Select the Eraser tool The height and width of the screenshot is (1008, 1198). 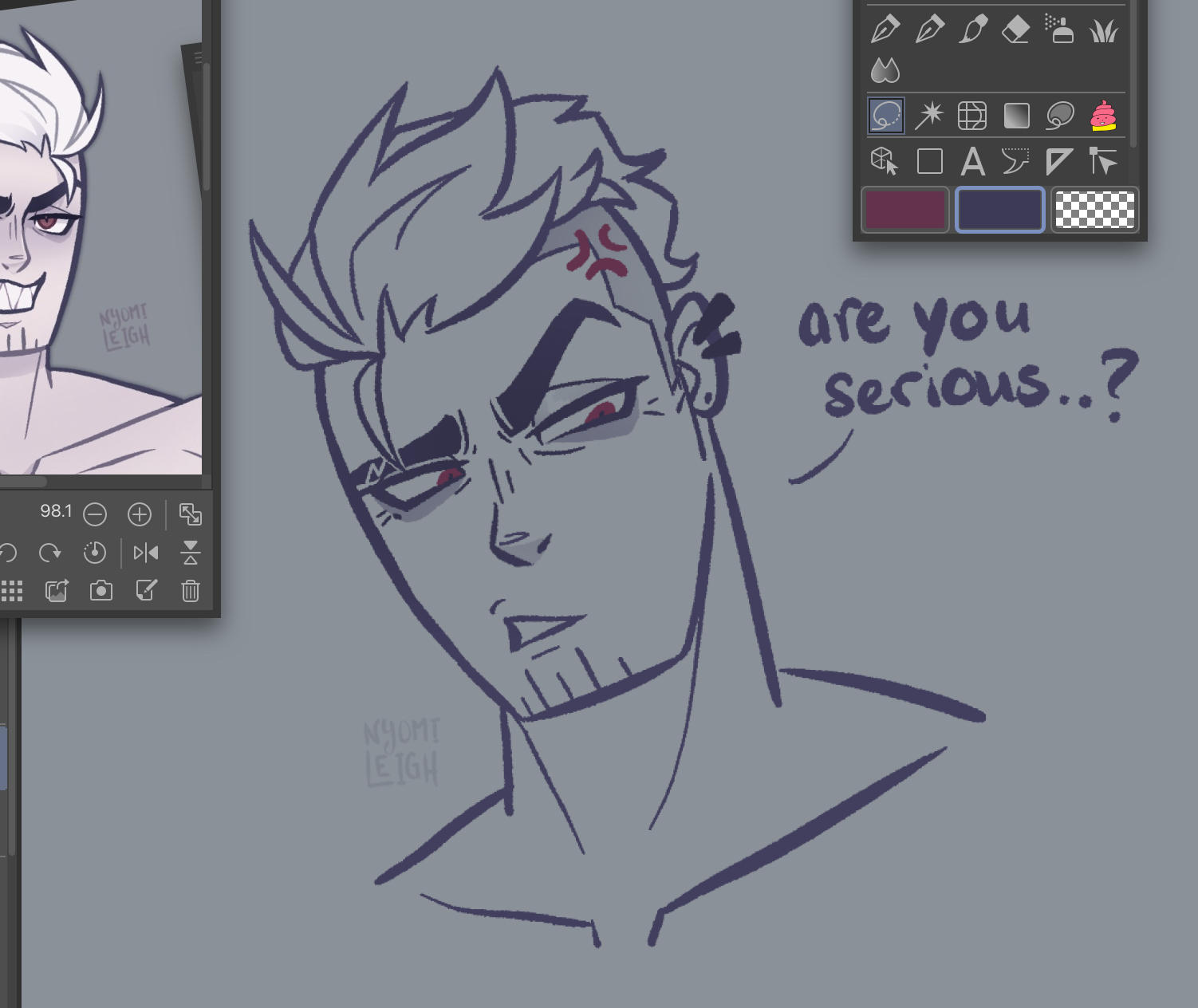tap(1015, 30)
